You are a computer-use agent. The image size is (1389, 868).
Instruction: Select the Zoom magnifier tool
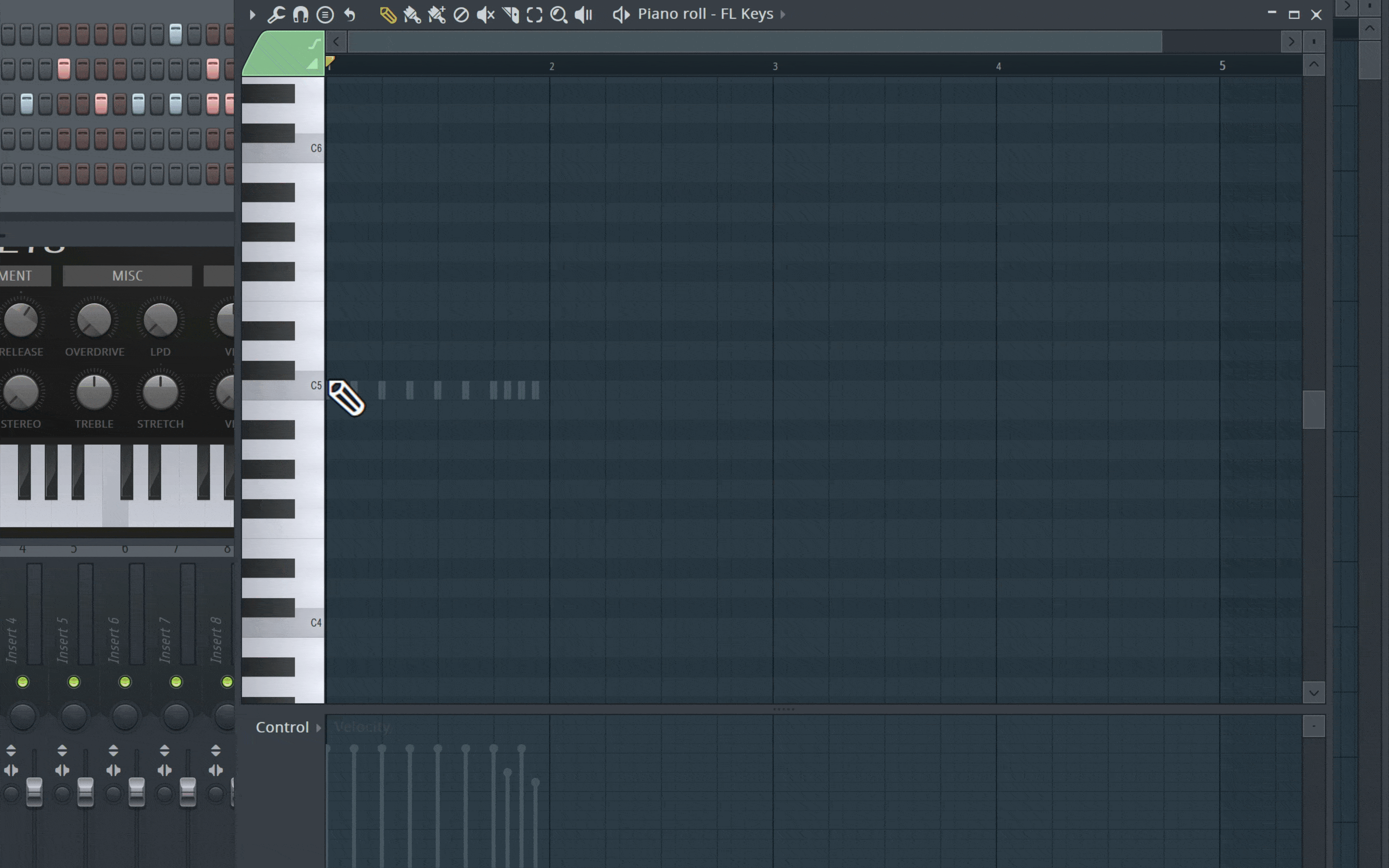point(558,15)
